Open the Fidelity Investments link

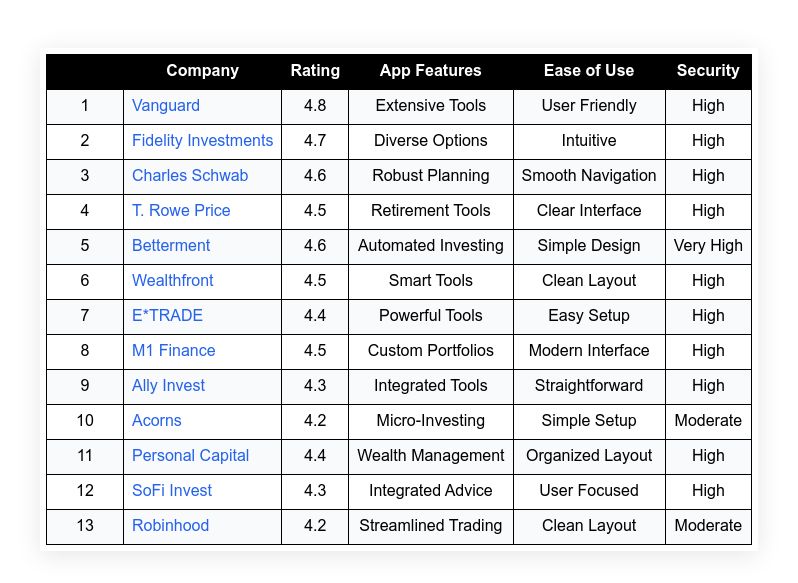coord(202,140)
